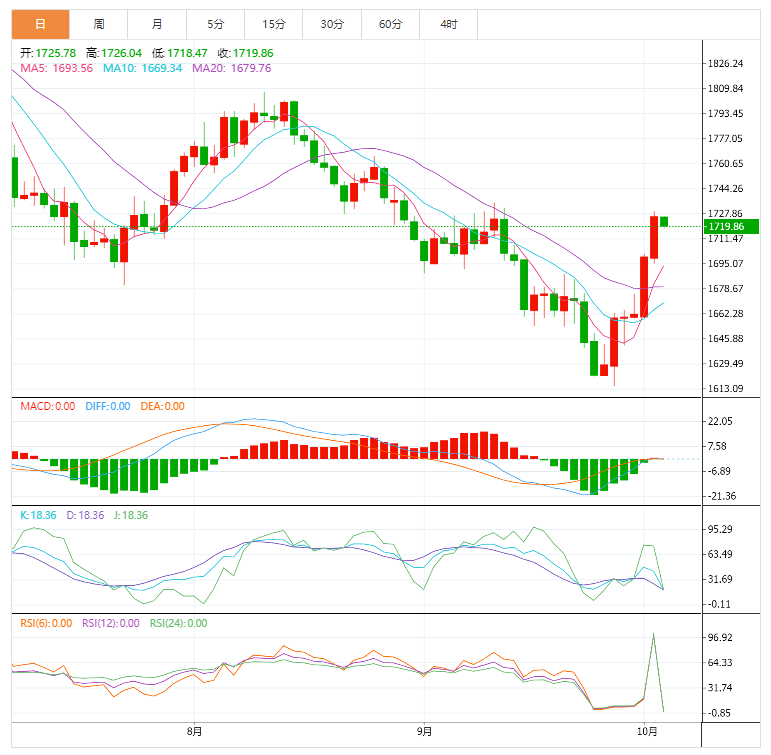The image size is (771, 755).
Task: Click the 1809.84 price axis value
Action: coord(725,89)
